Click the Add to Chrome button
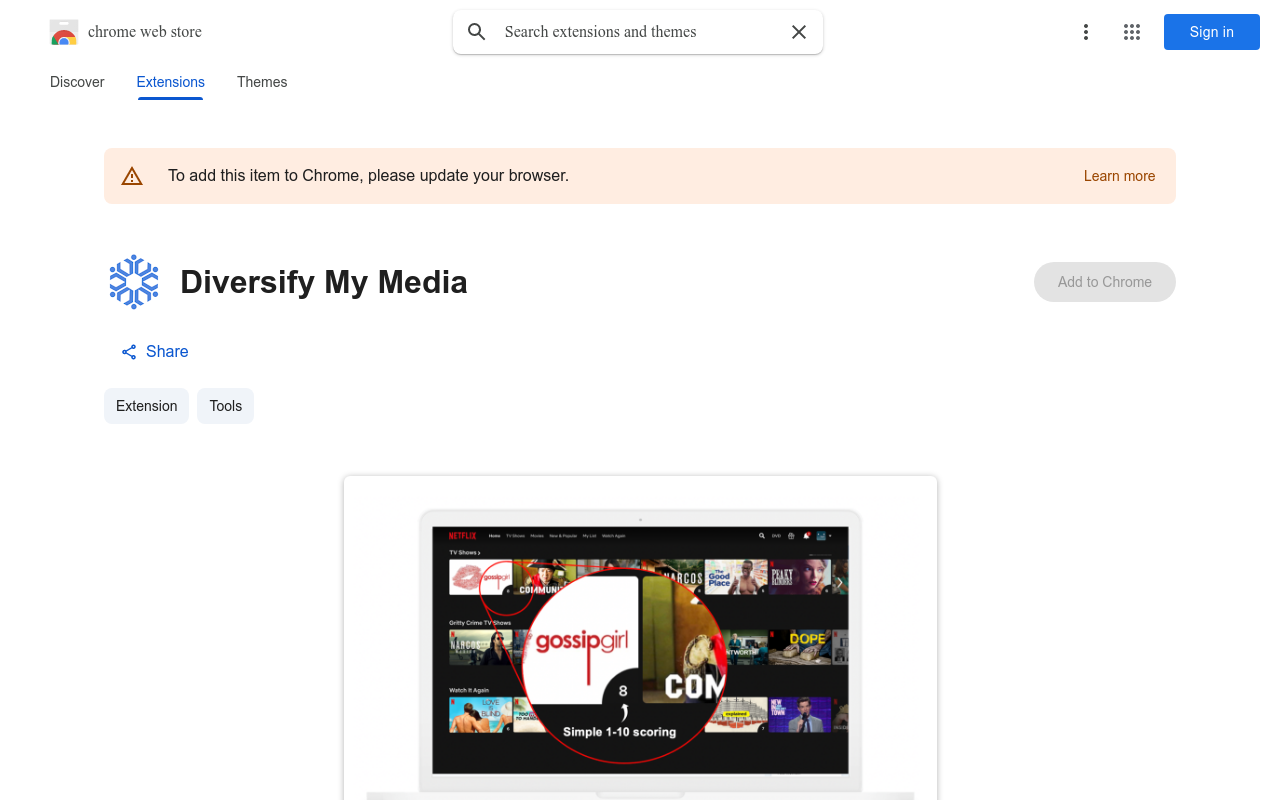The height and width of the screenshot is (800, 1280). [x=1104, y=282]
